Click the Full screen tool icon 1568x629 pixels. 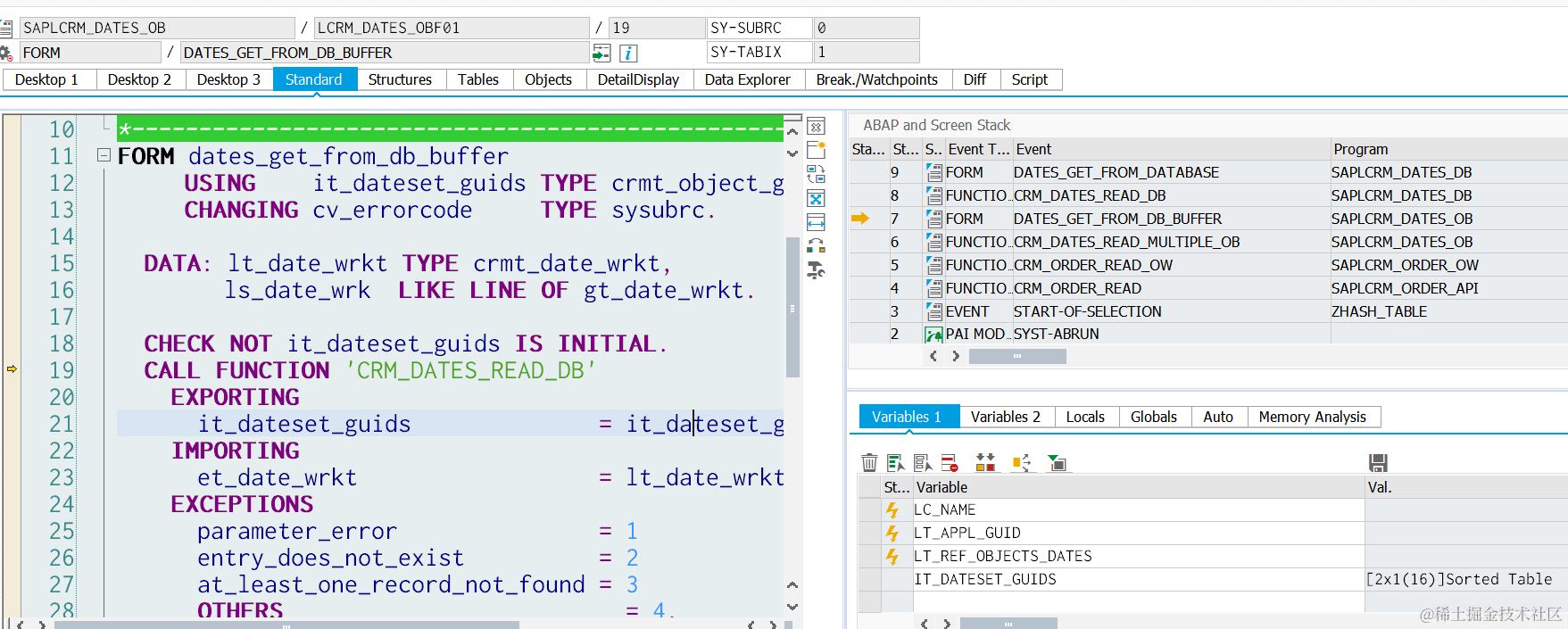coord(816,198)
